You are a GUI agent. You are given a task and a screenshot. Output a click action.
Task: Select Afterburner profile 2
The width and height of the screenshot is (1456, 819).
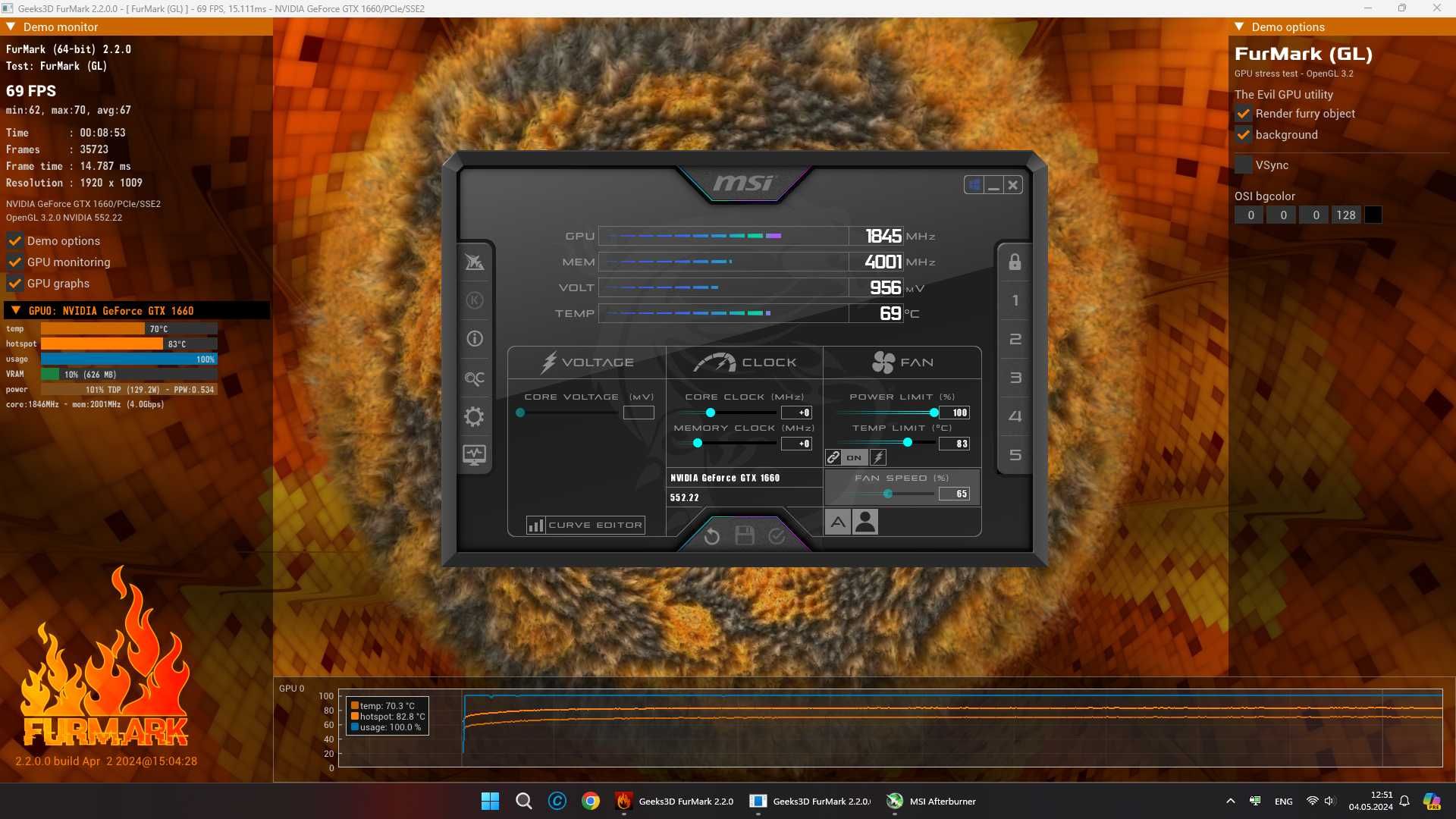[1015, 339]
